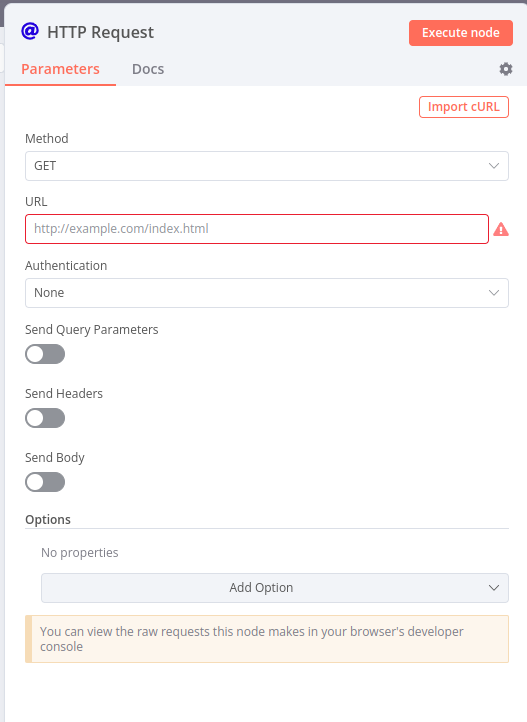Click the HTTP Request @ node icon
The width and height of the screenshot is (527, 722).
point(30,31)
